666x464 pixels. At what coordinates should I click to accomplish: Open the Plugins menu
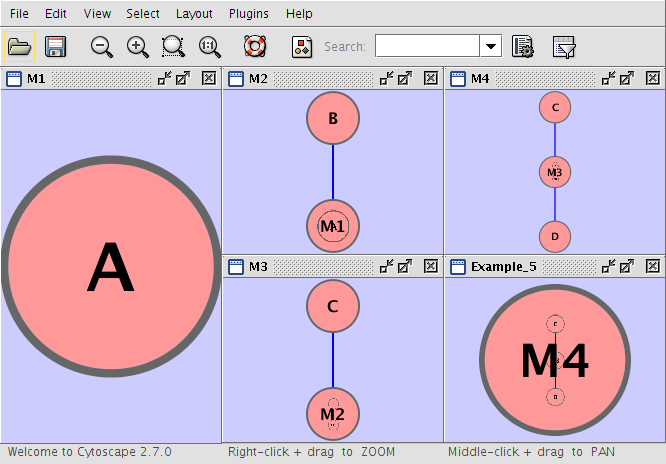pyautogui.click(x=249, y=14)
